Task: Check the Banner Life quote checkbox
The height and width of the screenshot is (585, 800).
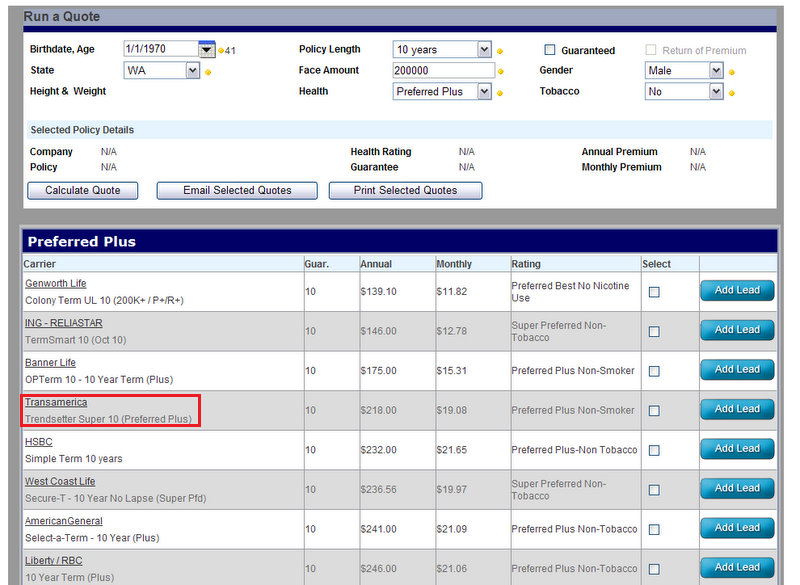Action: coord(654,371)
